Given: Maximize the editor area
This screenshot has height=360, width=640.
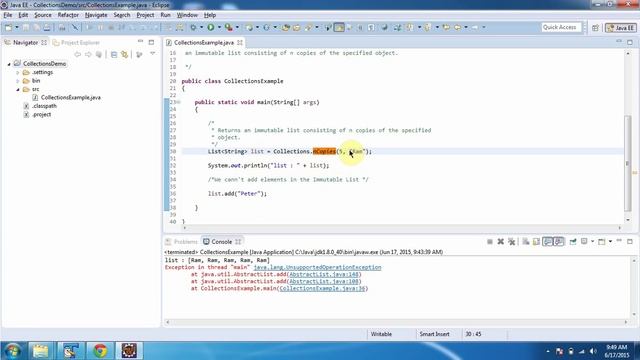Looking at the screenshot, I should [630, 42].
